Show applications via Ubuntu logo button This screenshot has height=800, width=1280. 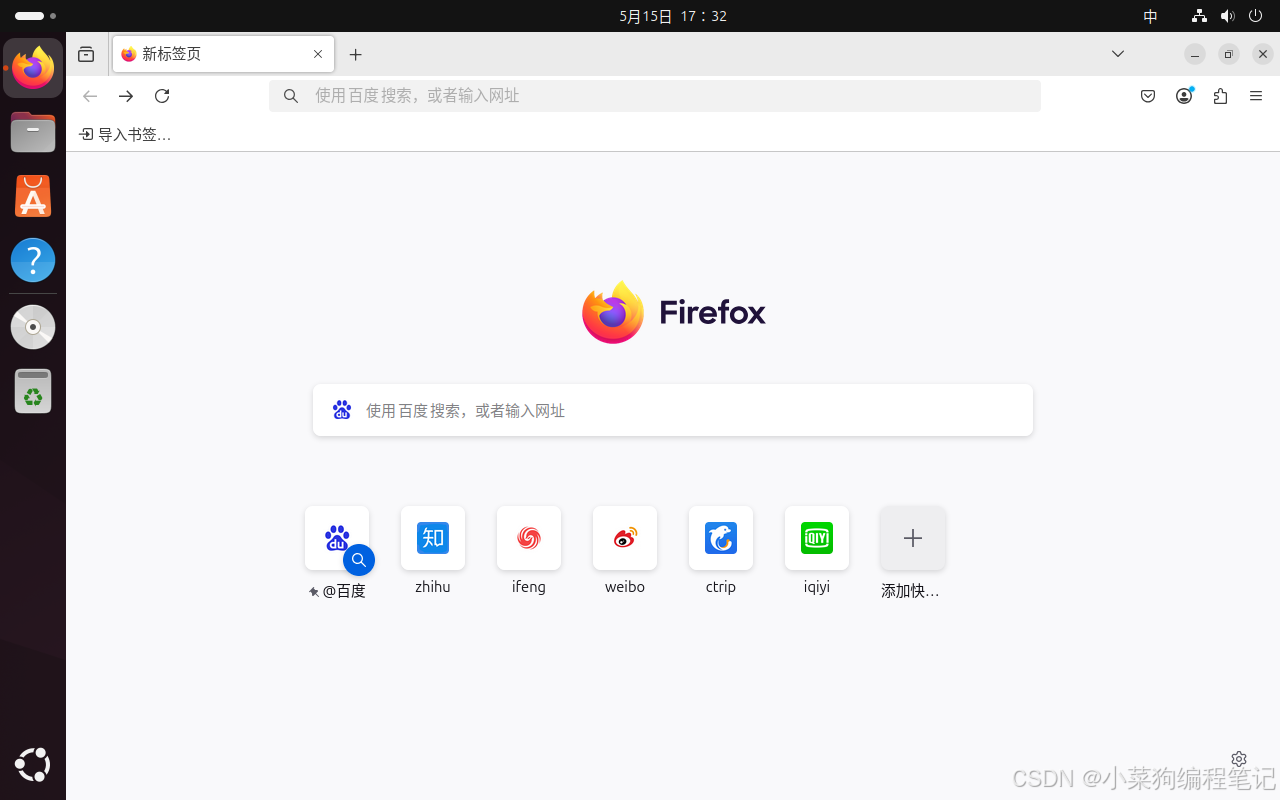tap(33, 765)
